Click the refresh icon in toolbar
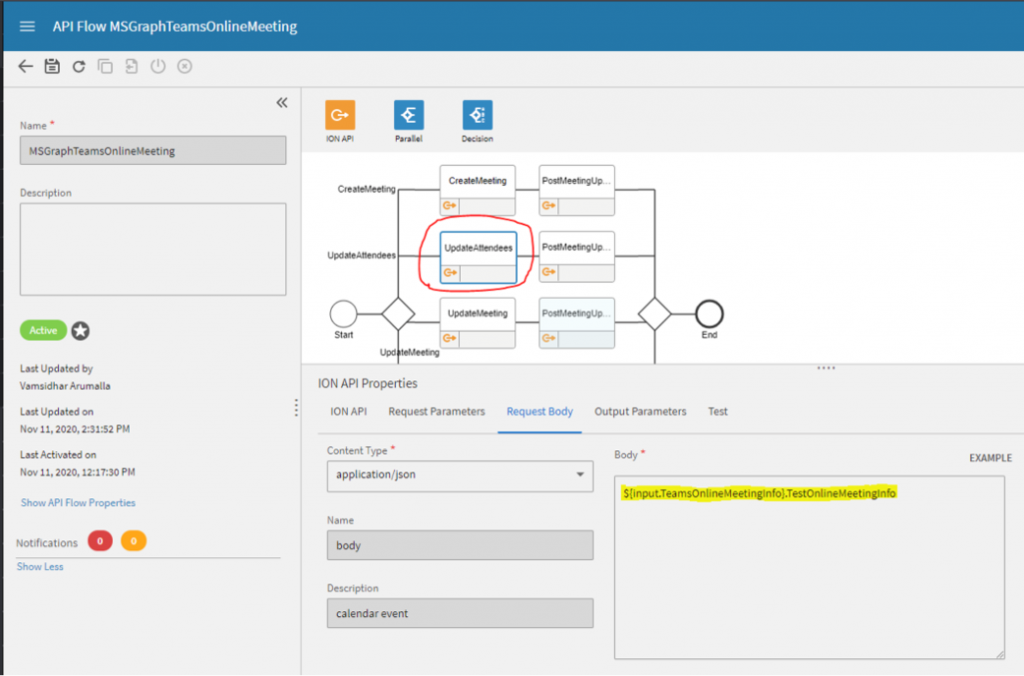 coord(79,67)
